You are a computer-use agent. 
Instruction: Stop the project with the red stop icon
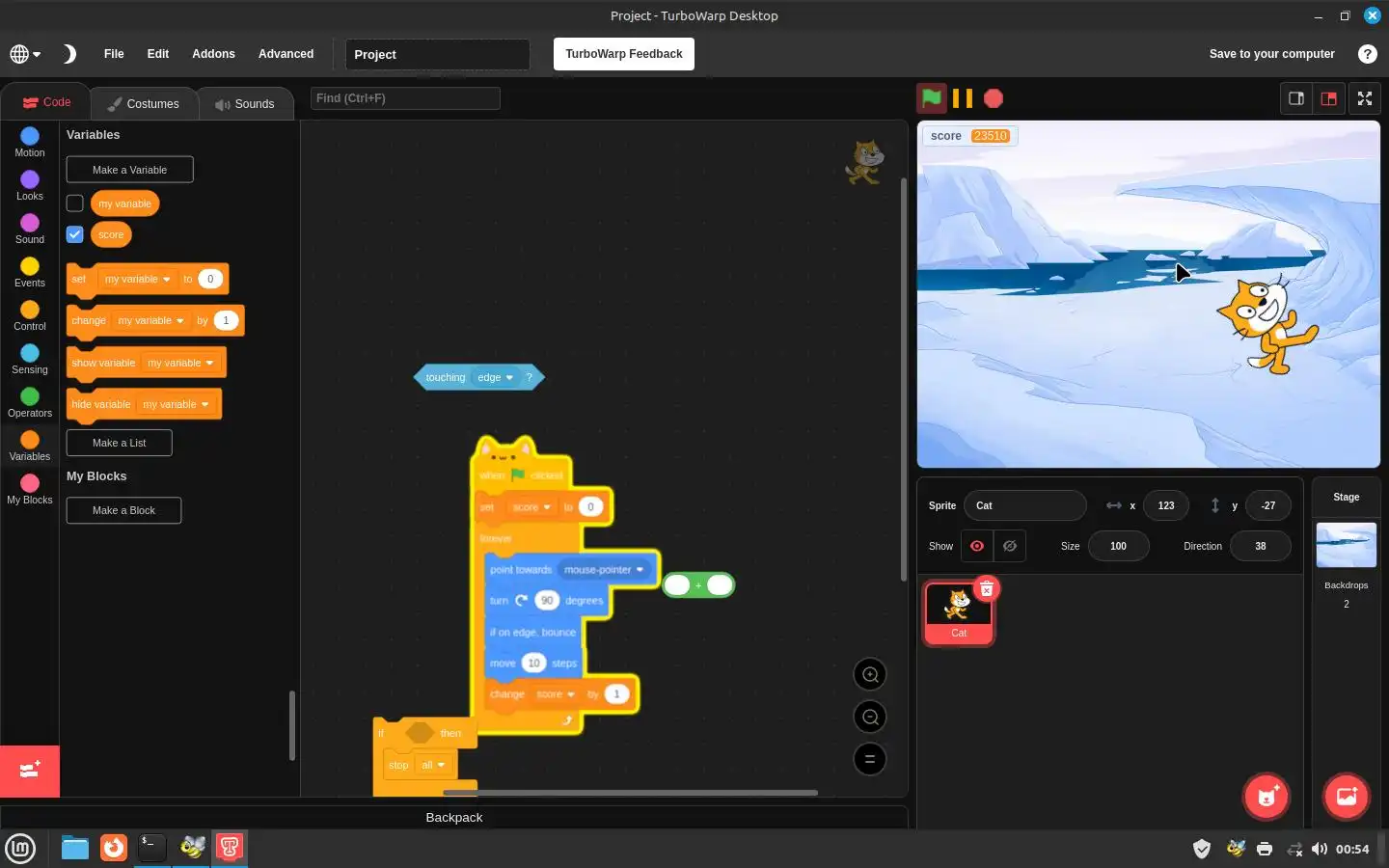(x=994, y=98)
